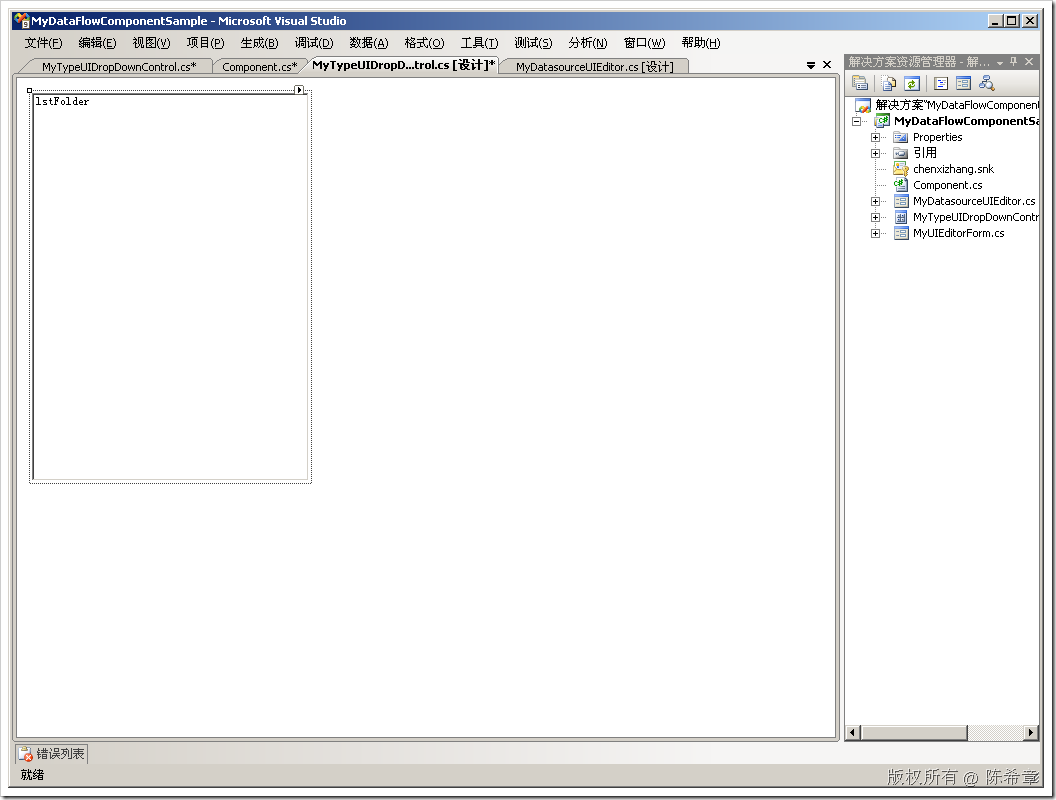
Task: Click MyUIEditorForm.cs form icon
Action: pyautogui.click(x=900, y=234)
